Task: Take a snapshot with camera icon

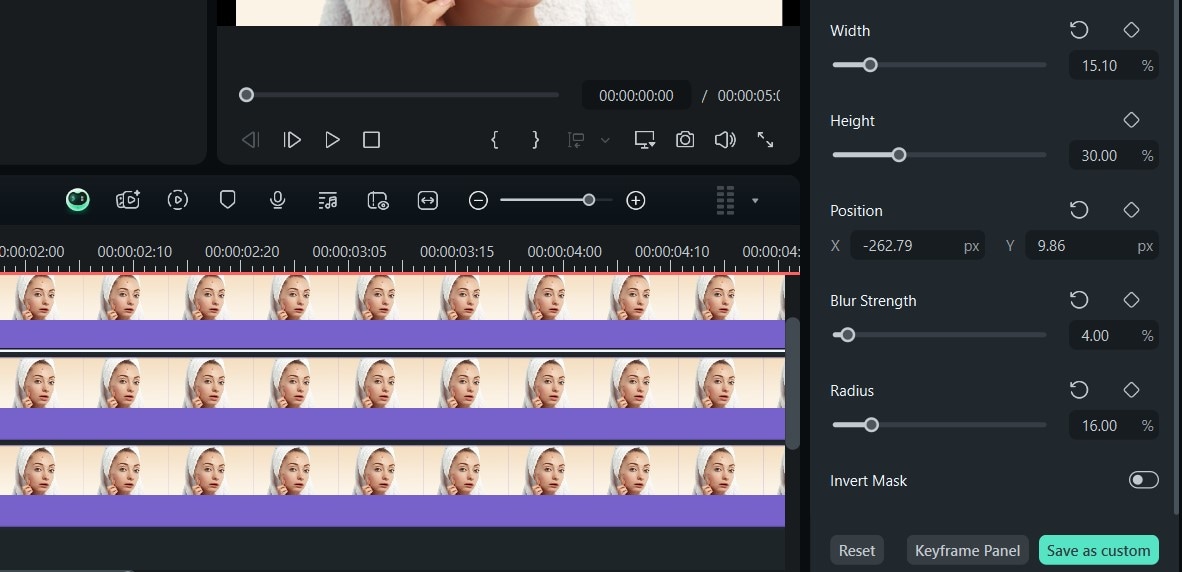Action: 684,139
